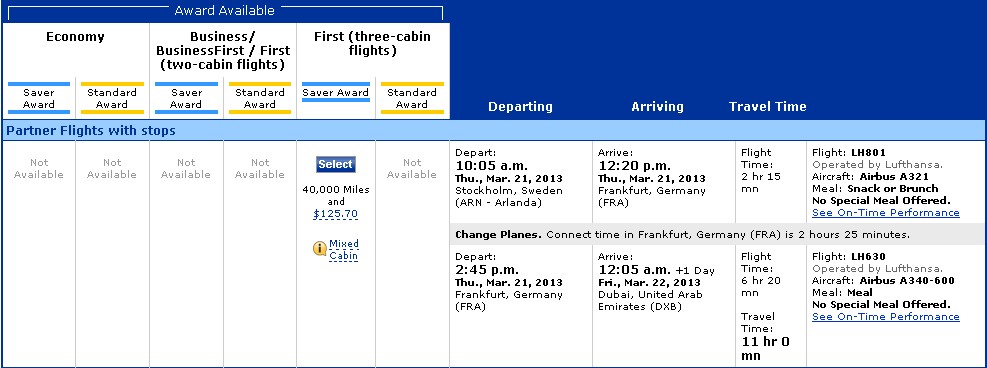
Task: Click the Economy Saver Award column header
Action: click(x=39, y=98)
